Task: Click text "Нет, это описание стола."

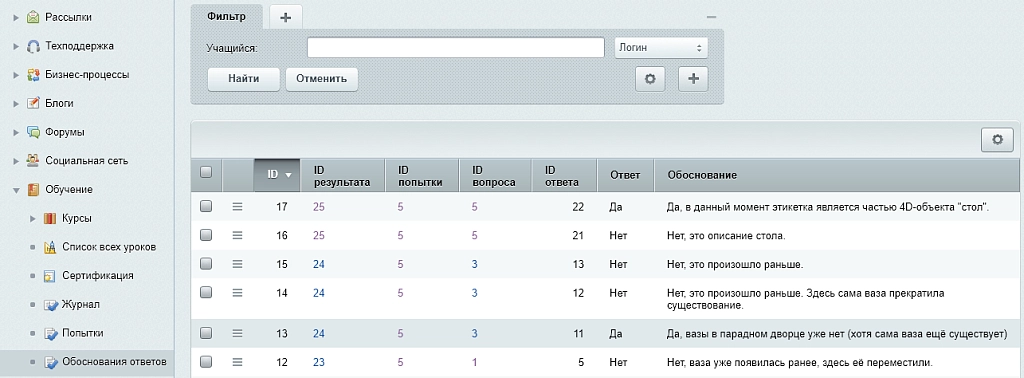Action: pyautogui.click(x=726, y=236)
